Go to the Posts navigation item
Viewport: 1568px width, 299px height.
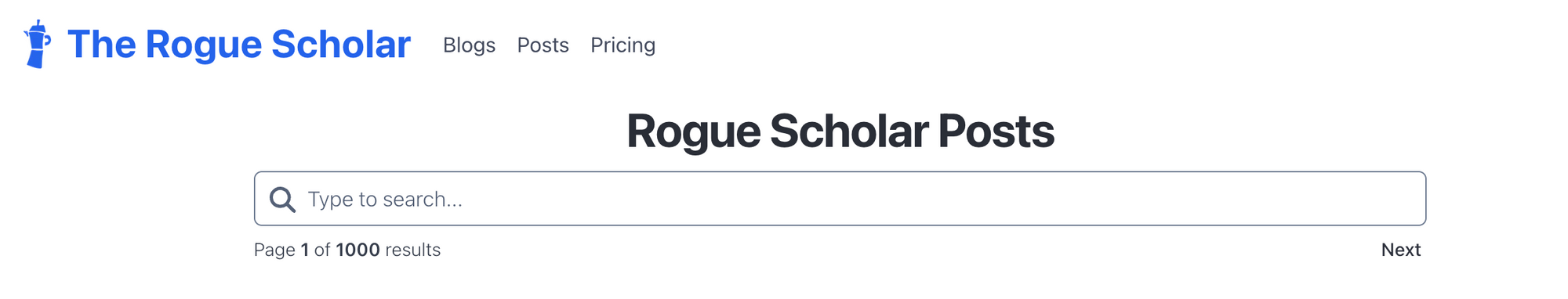click(x=543, y=45)
